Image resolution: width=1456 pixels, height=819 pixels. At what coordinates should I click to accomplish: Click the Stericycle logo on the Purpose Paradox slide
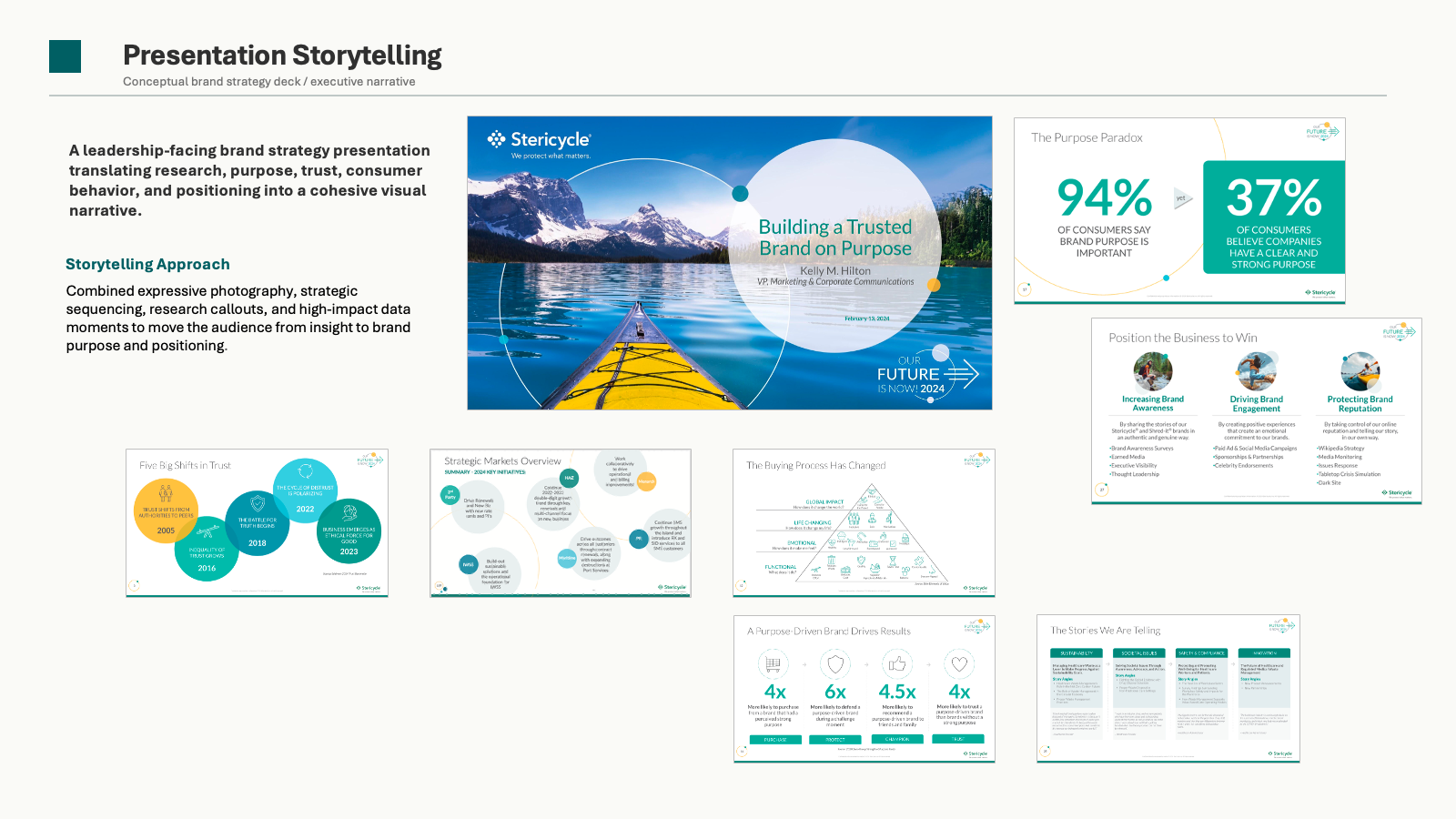point(1320,293)
